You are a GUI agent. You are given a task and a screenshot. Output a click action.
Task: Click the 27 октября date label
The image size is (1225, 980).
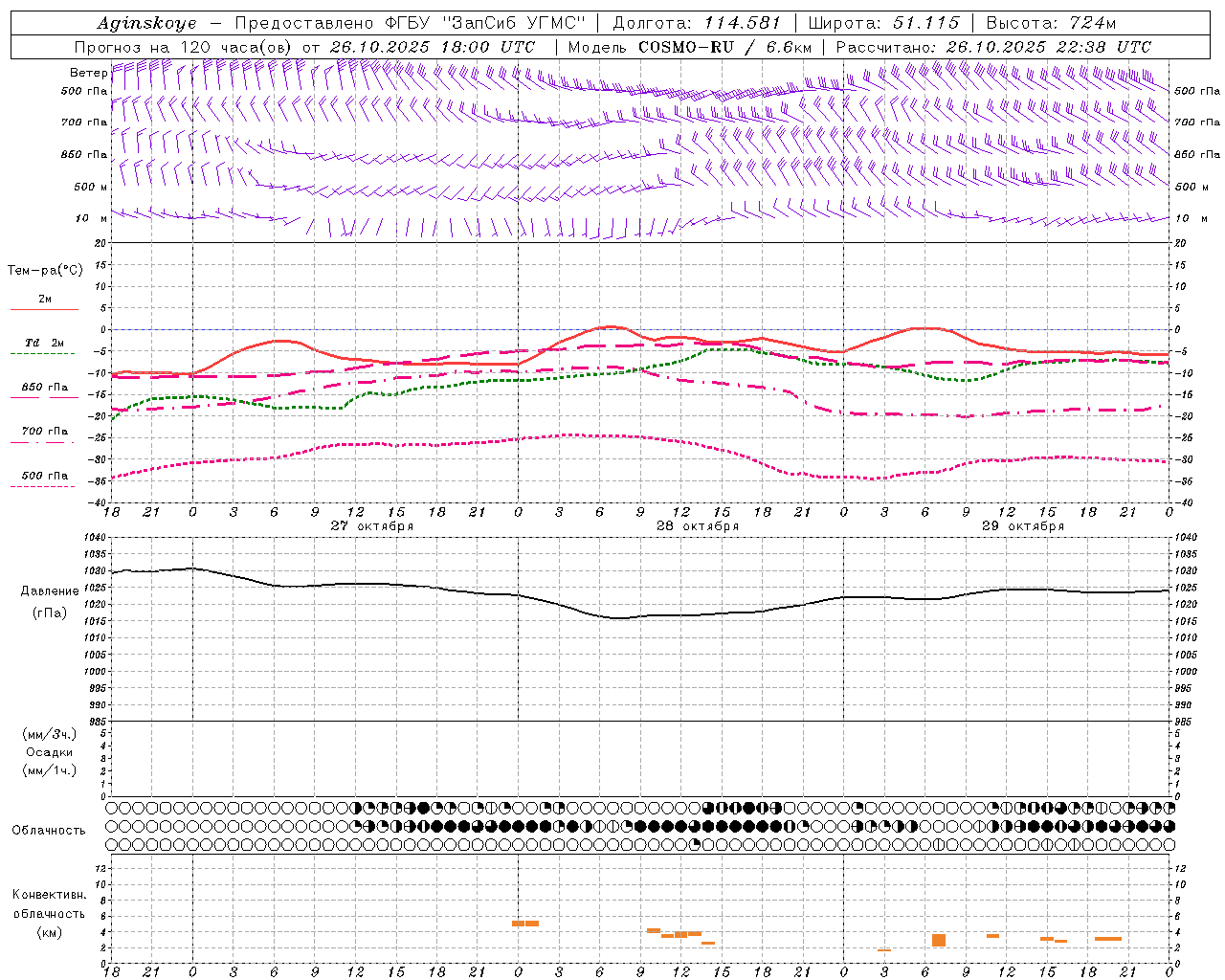(x=372, y=526)
